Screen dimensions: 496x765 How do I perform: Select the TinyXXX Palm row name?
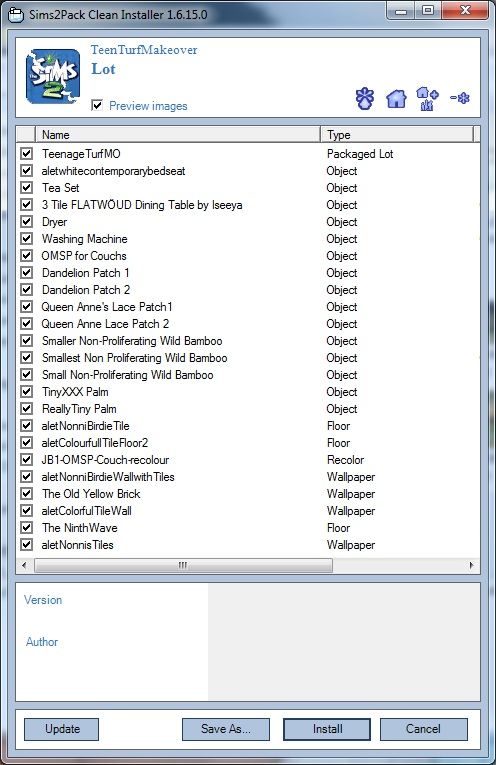pos(75,392)
